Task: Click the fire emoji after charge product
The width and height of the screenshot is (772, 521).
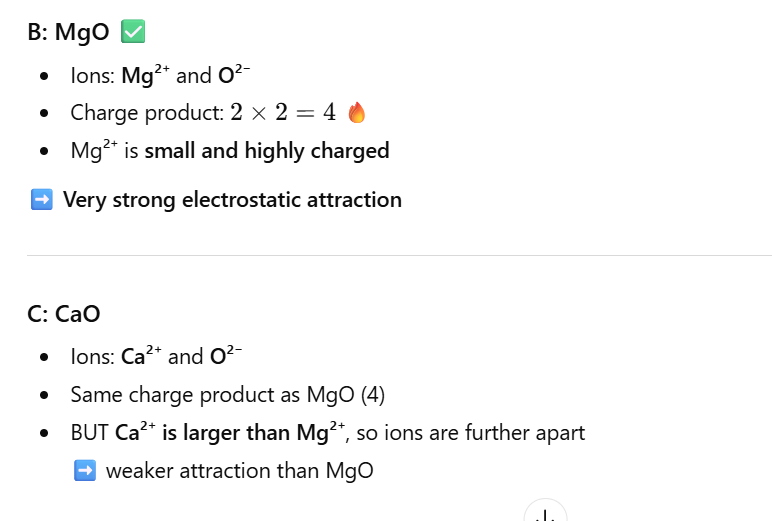Action: point(357,114)
